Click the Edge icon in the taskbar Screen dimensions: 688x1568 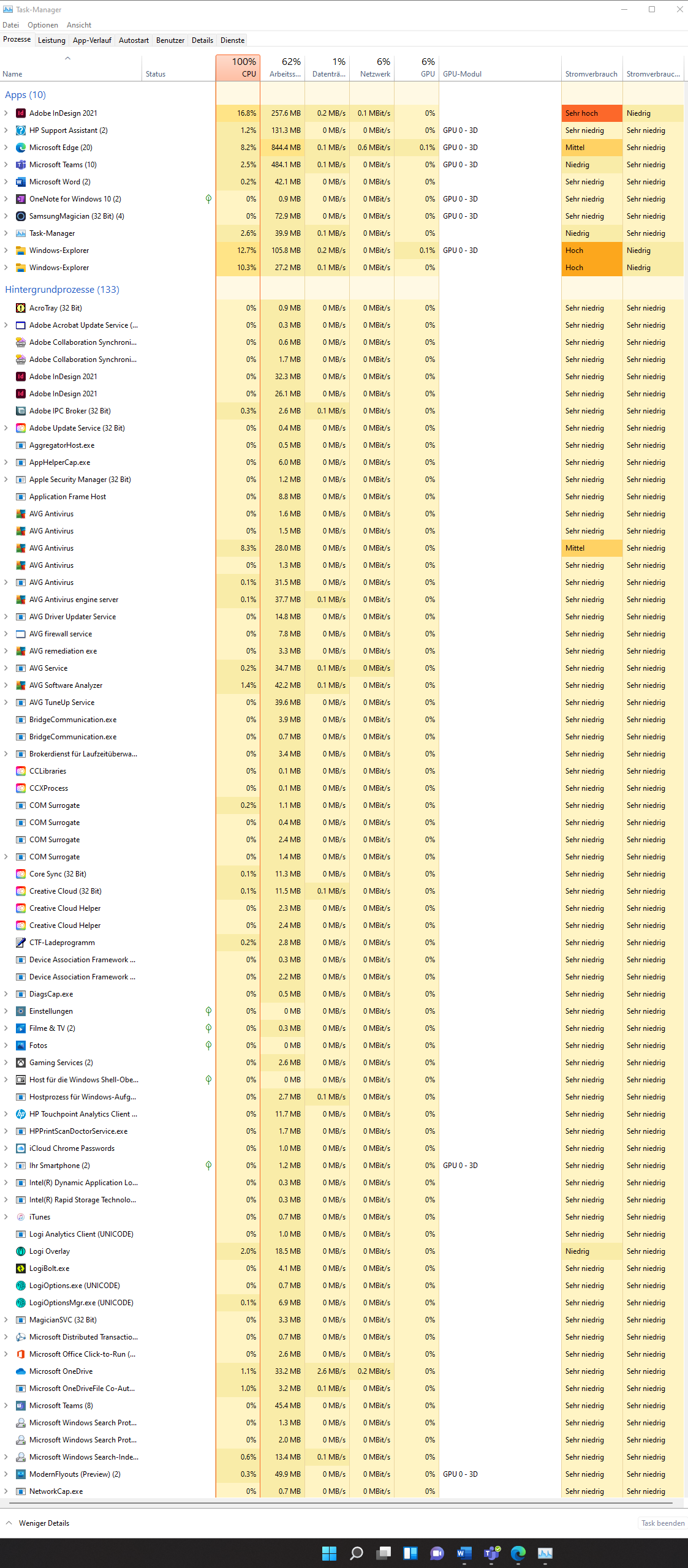(518, 1553)
